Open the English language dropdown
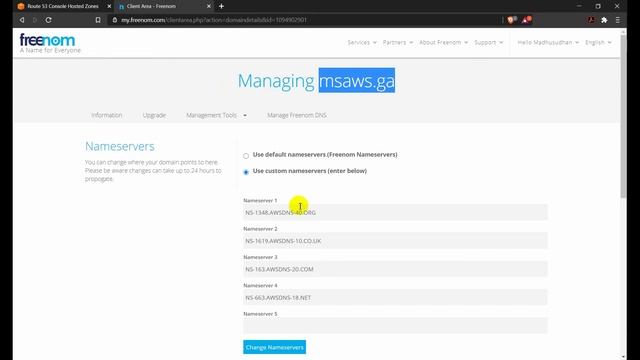 pyautogui.click(x=598, y=42)
